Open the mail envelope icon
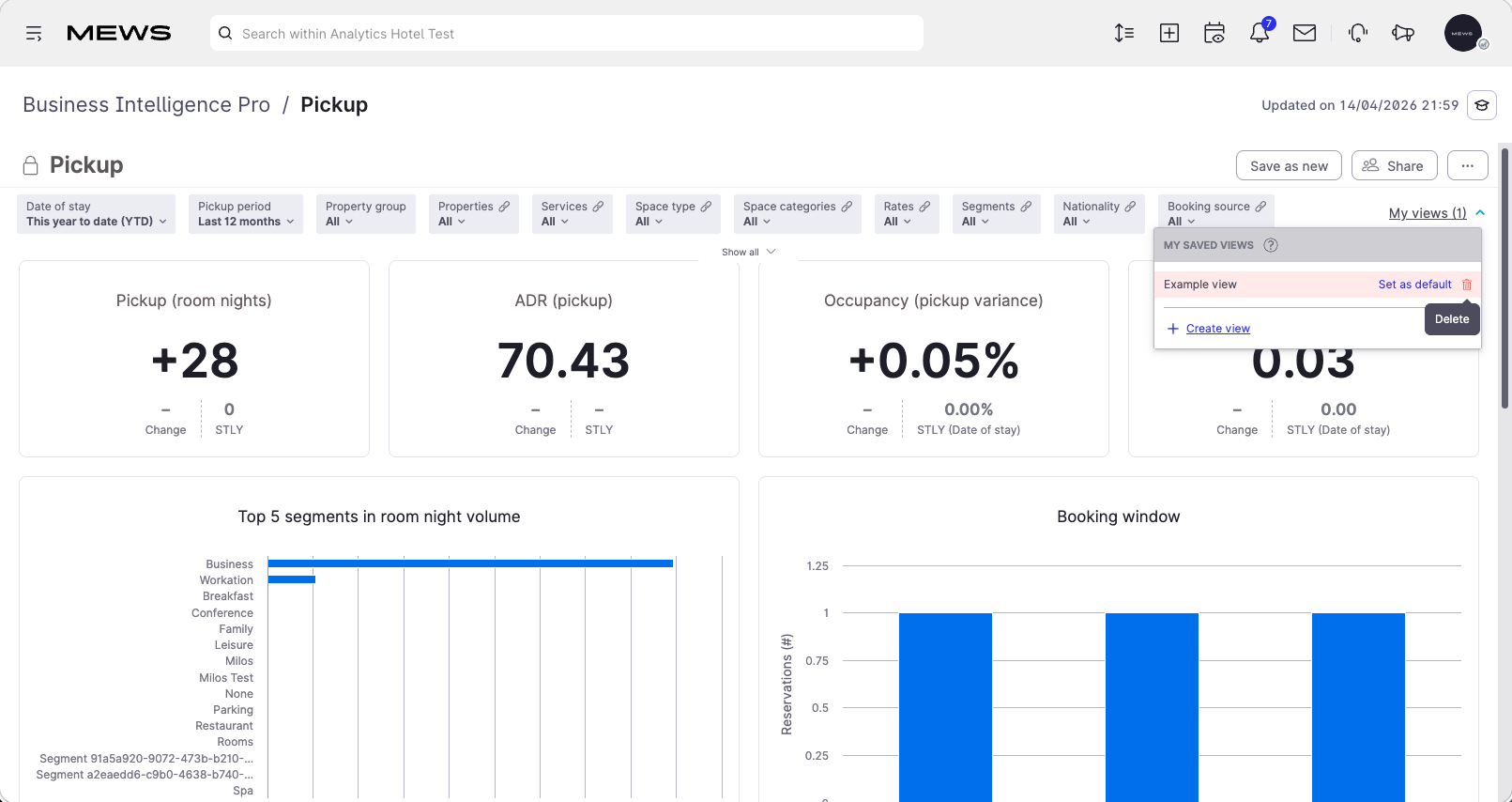Image resolution: width=1512 pixels, height=802 pixels. coord(1305,33)
